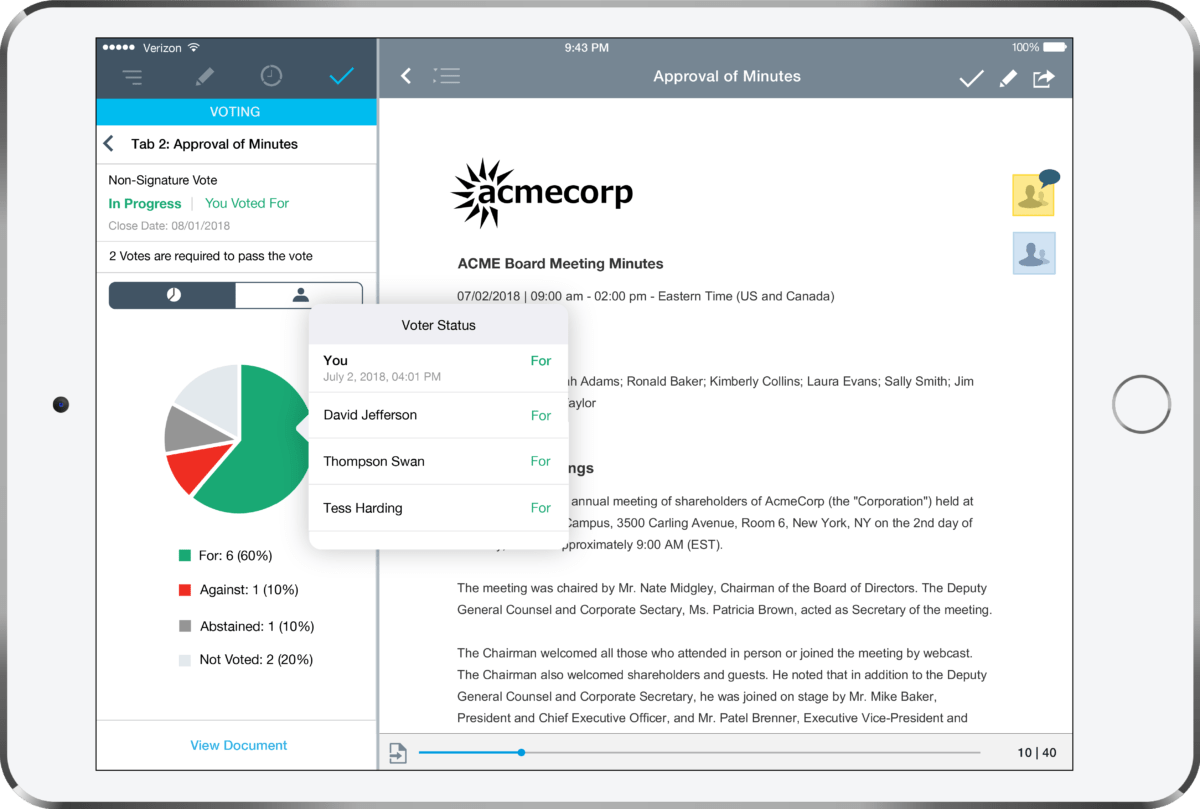
Task: Select Thompson Swan in Voter Status
Action: [438, 461]
